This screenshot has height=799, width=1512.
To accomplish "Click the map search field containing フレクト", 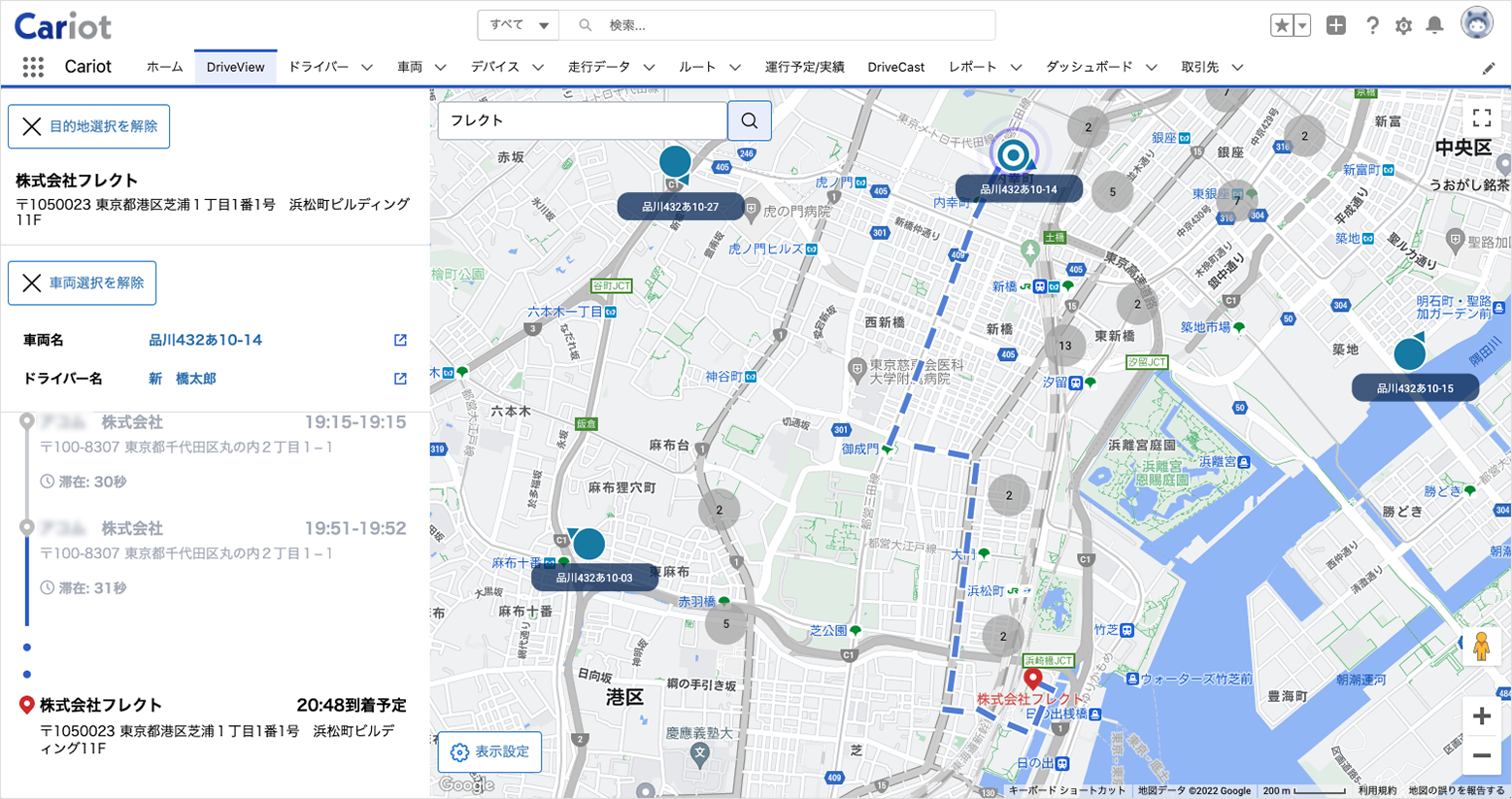I will [583, 120].
